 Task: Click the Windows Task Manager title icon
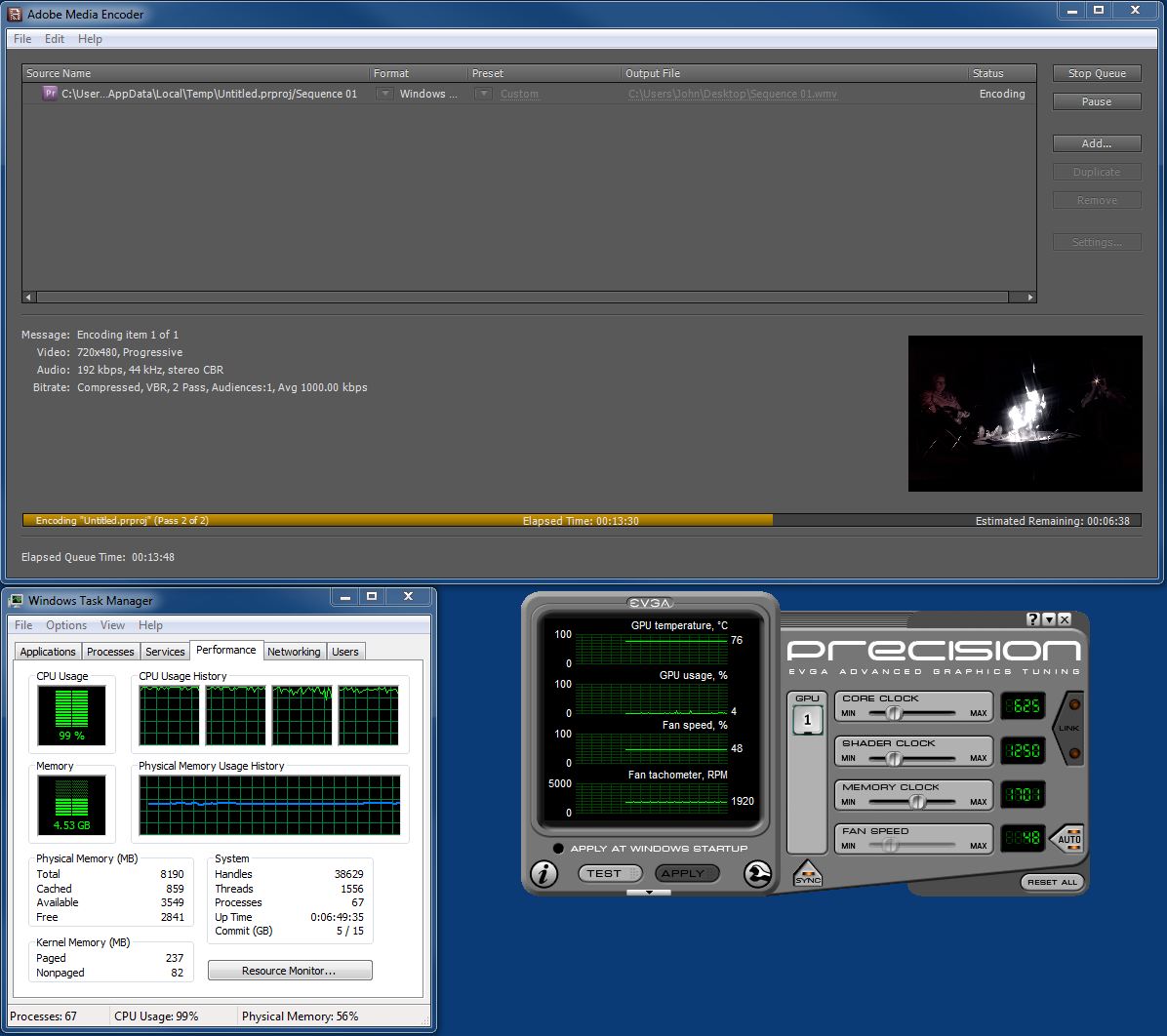pyautogui.click(x=16, y=601)
